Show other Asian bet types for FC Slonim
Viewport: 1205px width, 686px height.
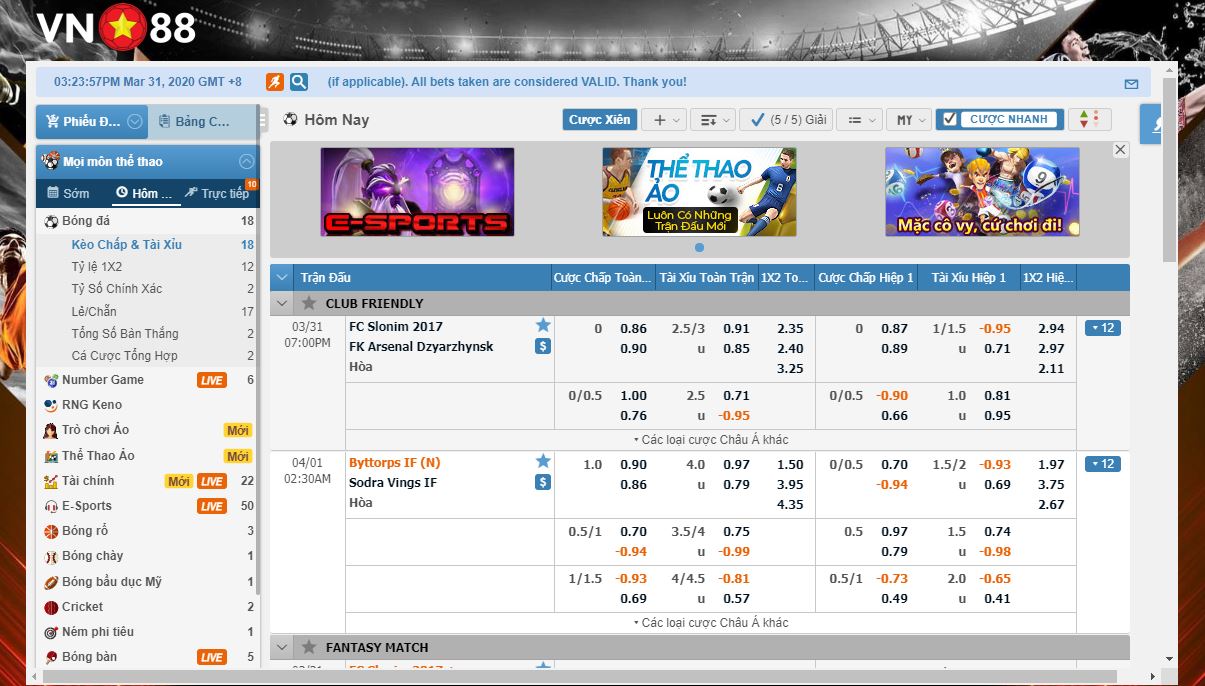(x=711, y=440)
